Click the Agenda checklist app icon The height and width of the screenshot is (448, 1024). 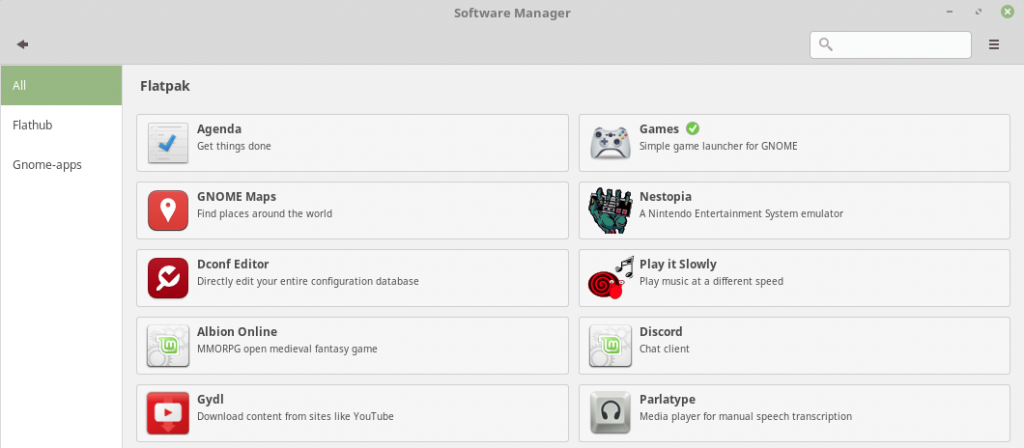[x=168, y=143]
